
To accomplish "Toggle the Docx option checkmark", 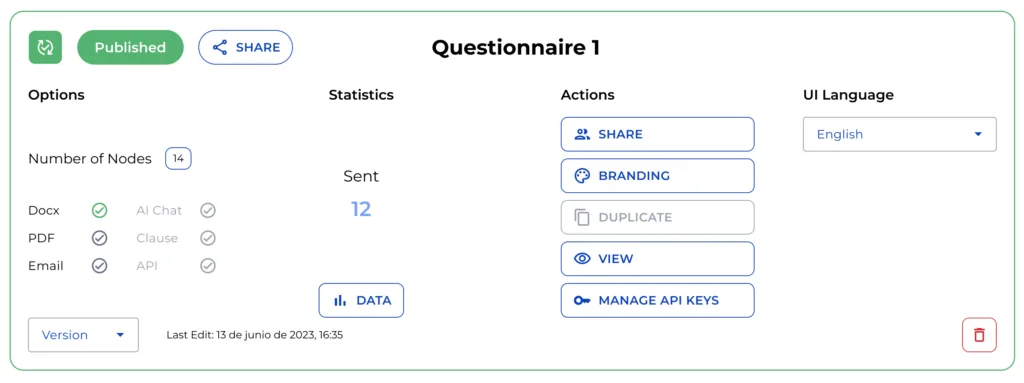I will (x=99, y=210).
